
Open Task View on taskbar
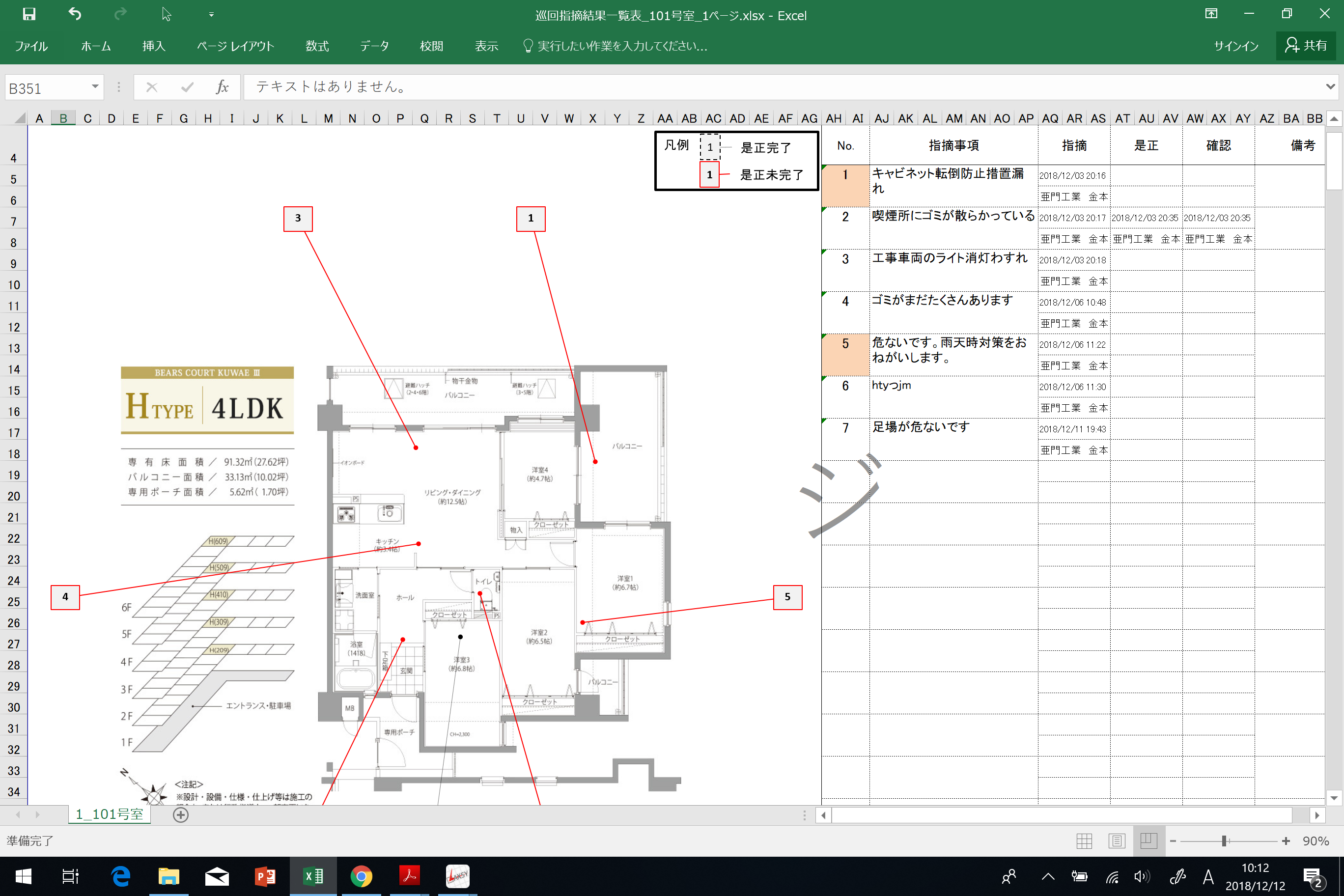[x=70, y=876]
